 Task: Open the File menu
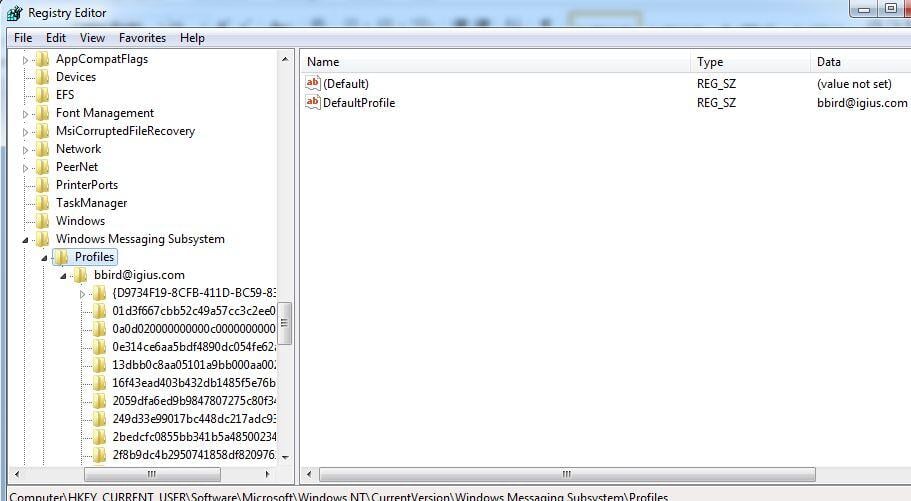[x=23, y=38]
